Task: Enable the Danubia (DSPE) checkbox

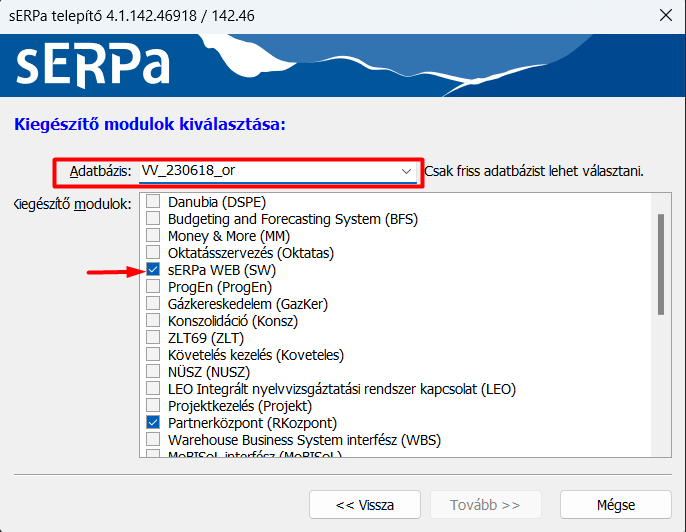Action: (153, 202)
